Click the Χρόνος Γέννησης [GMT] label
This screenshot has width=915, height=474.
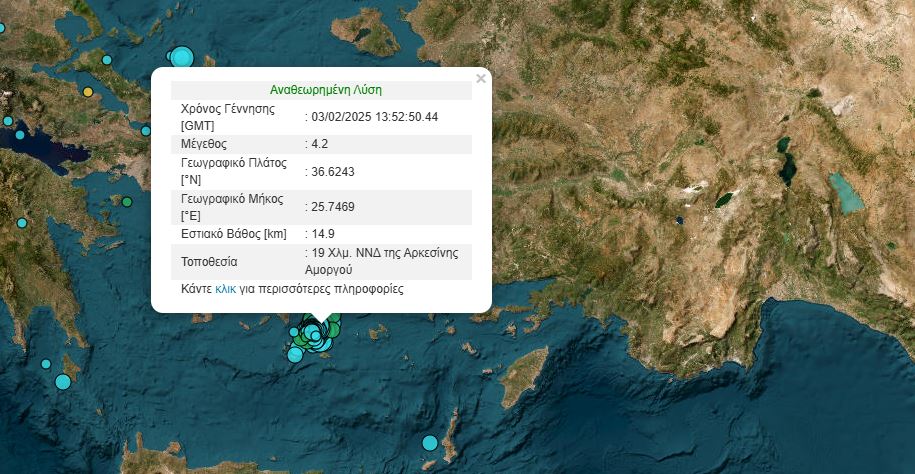[x=228, y=117]
